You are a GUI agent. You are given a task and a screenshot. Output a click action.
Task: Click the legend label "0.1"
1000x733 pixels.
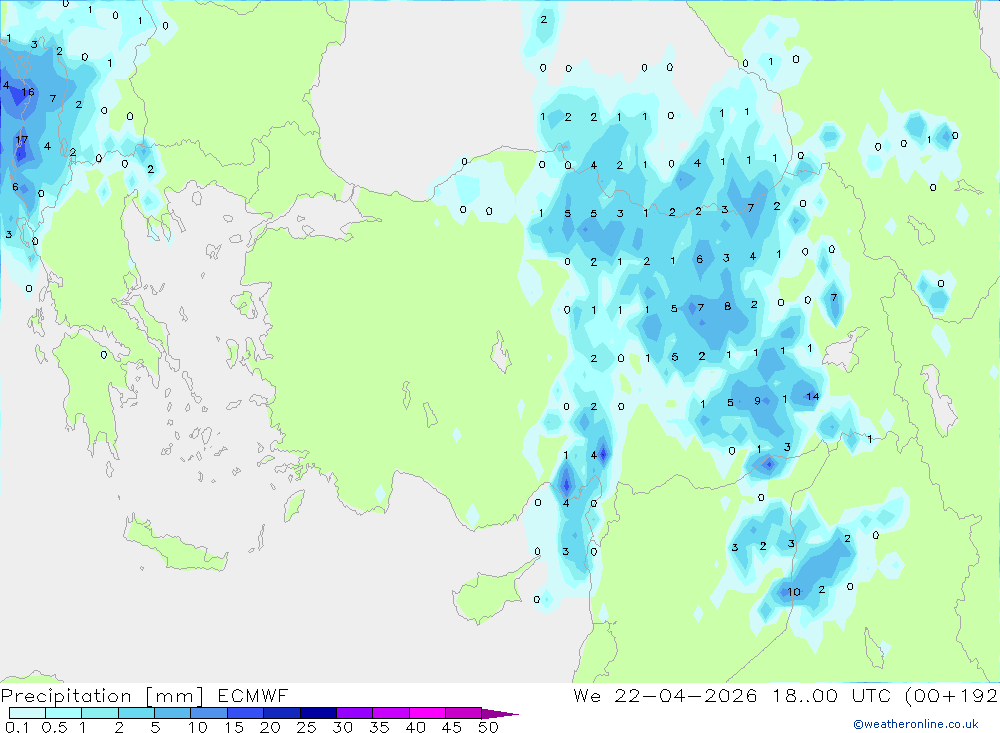pyautogui.click(x=17, y=727)
